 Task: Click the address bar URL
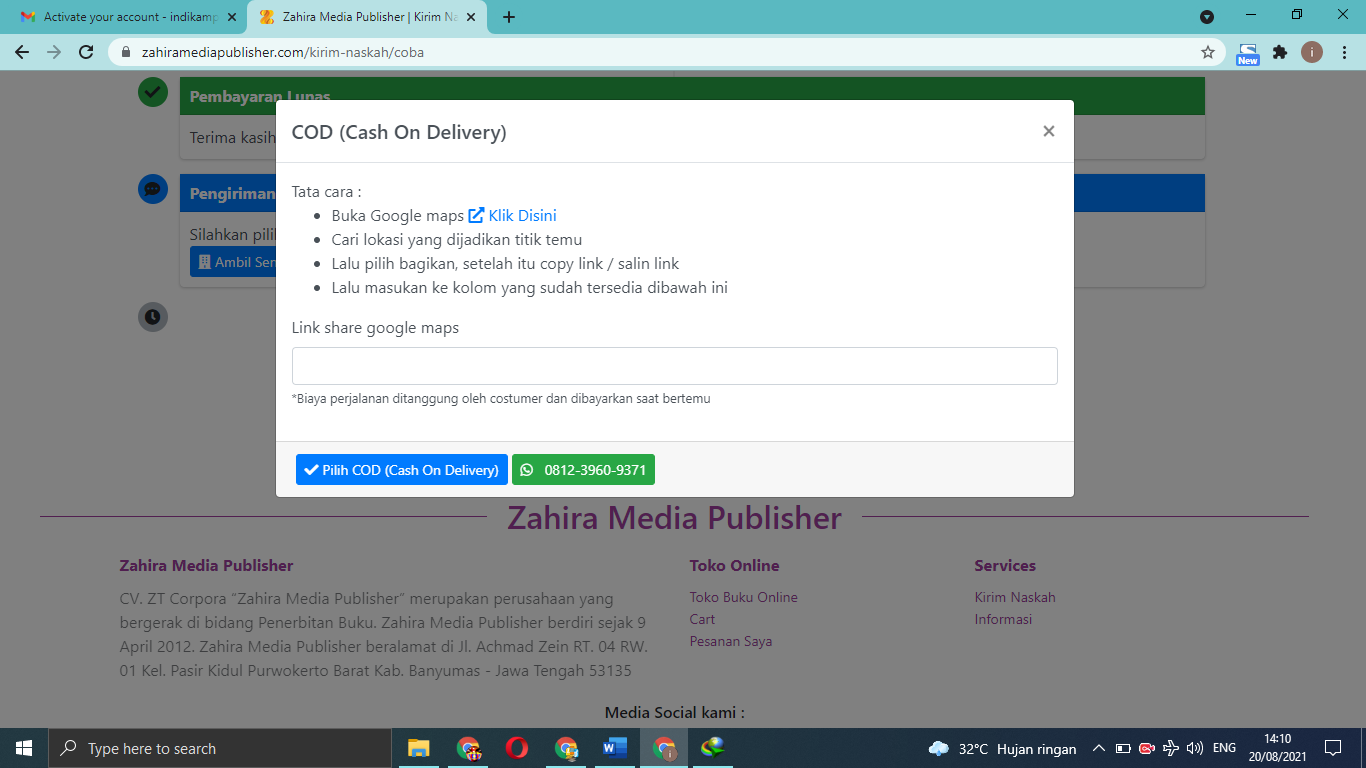coord(283,52)
